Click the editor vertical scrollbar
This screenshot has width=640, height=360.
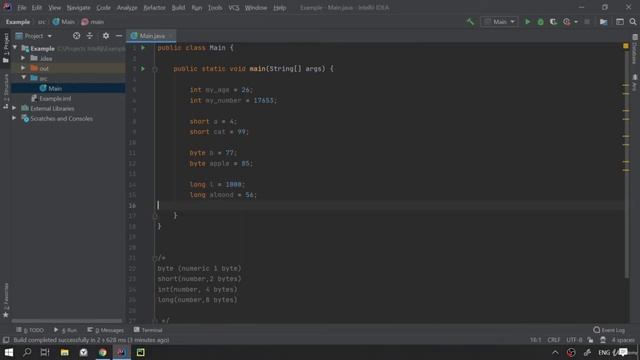pos(627,163)
